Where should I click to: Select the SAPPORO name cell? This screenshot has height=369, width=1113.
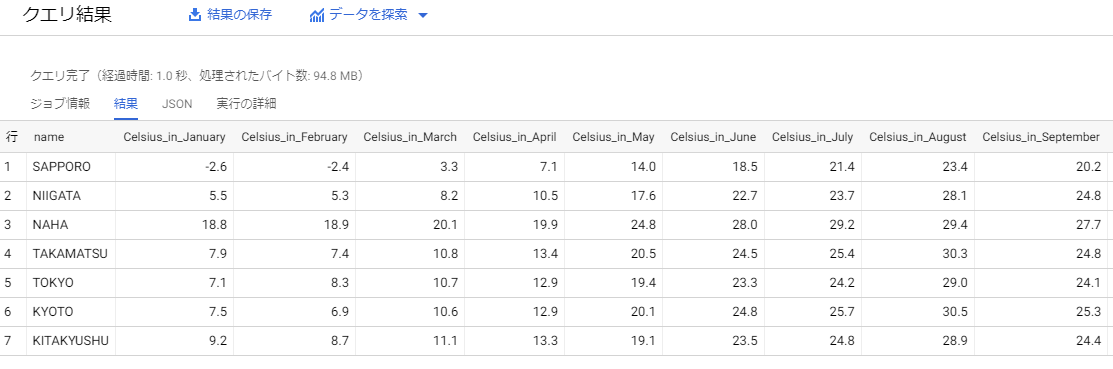click(62, 166)
